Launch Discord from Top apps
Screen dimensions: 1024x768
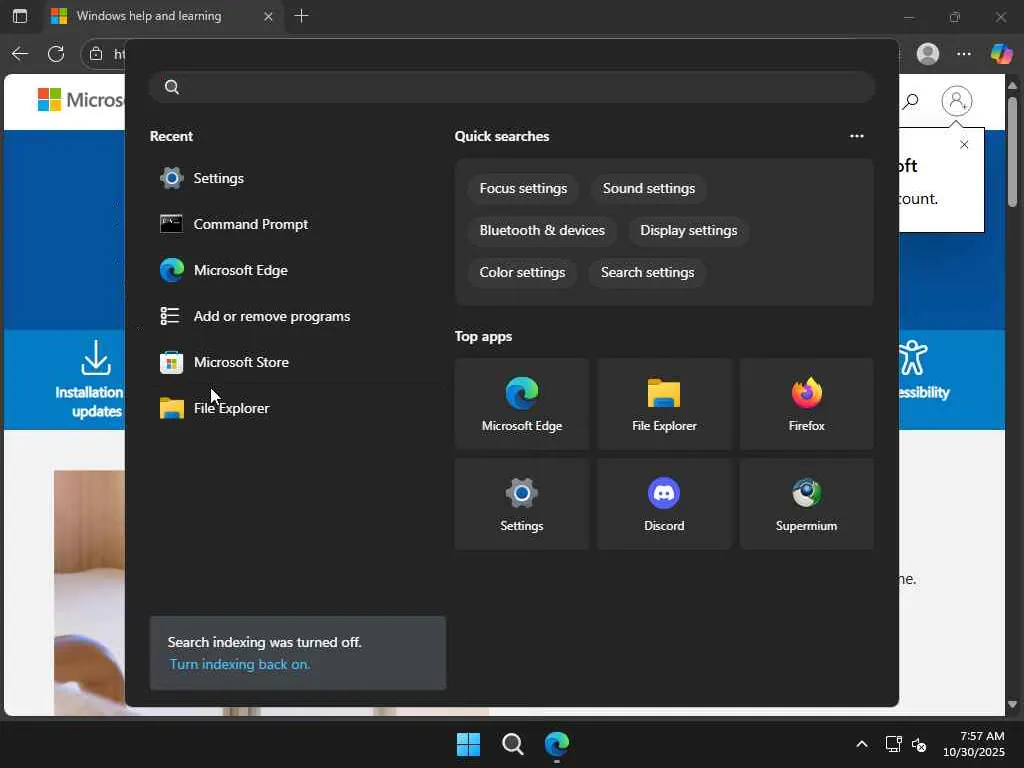tap(664, 504)
